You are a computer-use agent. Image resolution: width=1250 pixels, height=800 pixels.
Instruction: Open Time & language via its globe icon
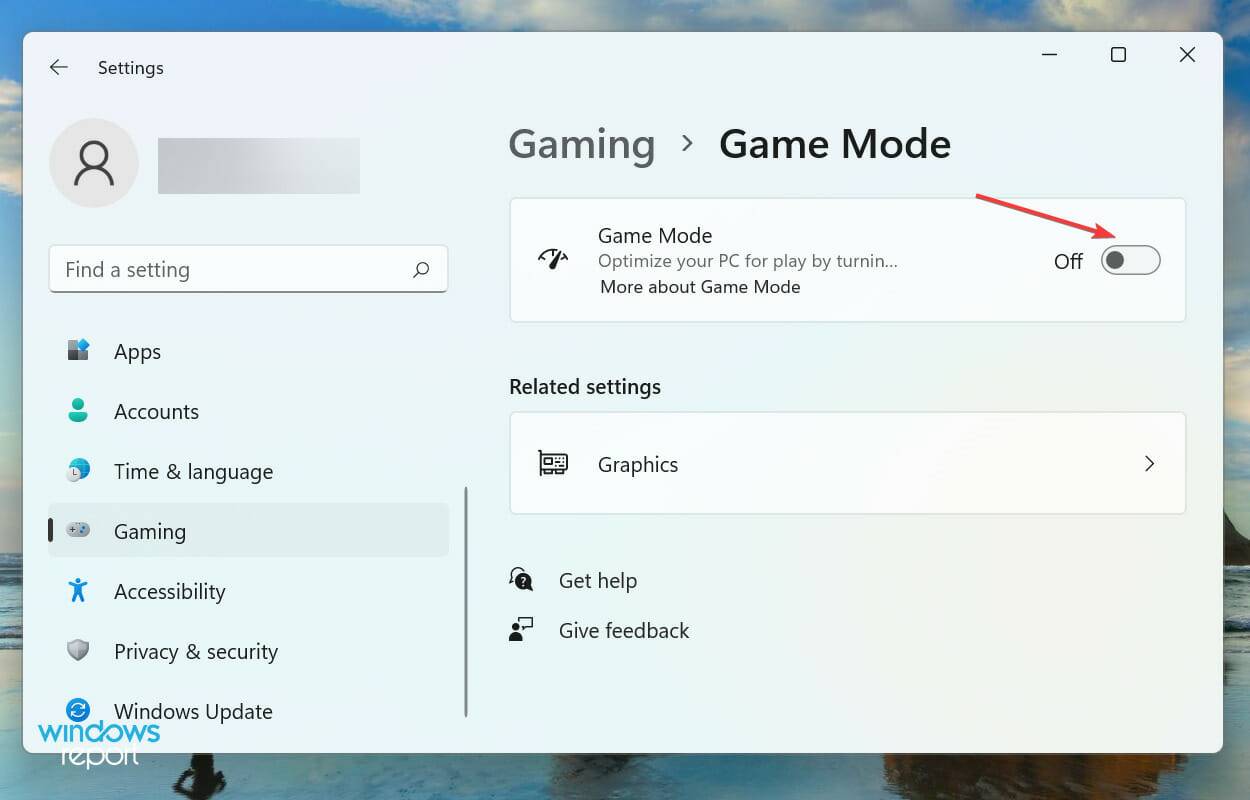click(x=76, y=471)
